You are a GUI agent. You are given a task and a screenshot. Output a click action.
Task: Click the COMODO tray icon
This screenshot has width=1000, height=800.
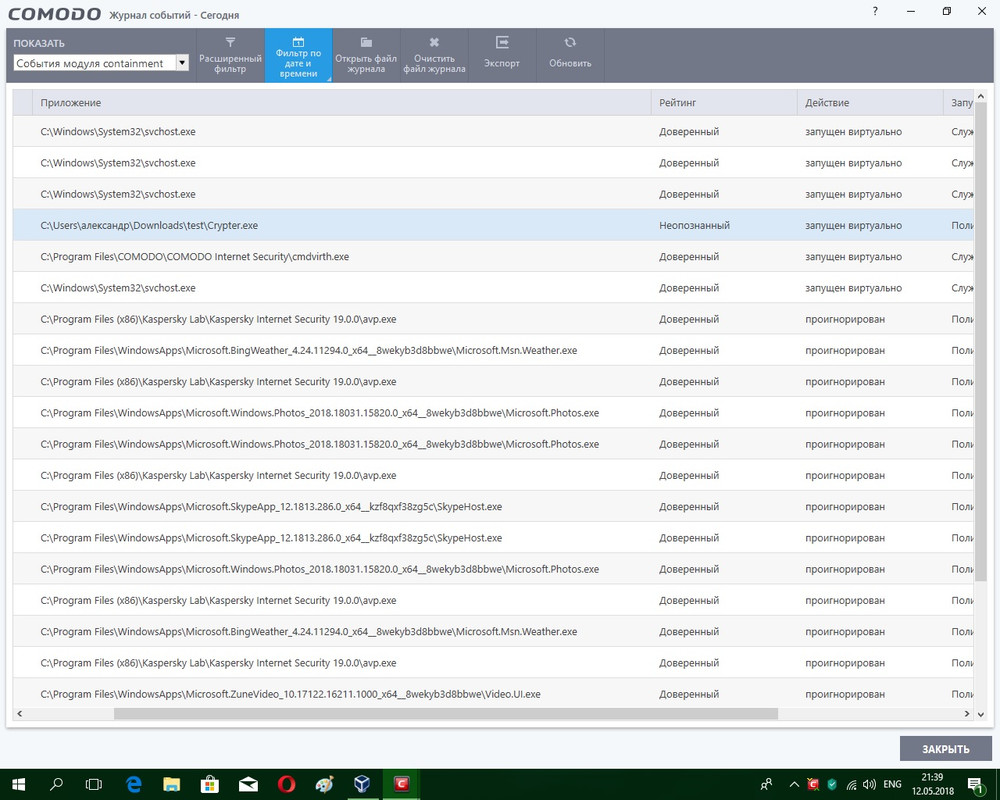pyautogui.click(x=813, y=784)
